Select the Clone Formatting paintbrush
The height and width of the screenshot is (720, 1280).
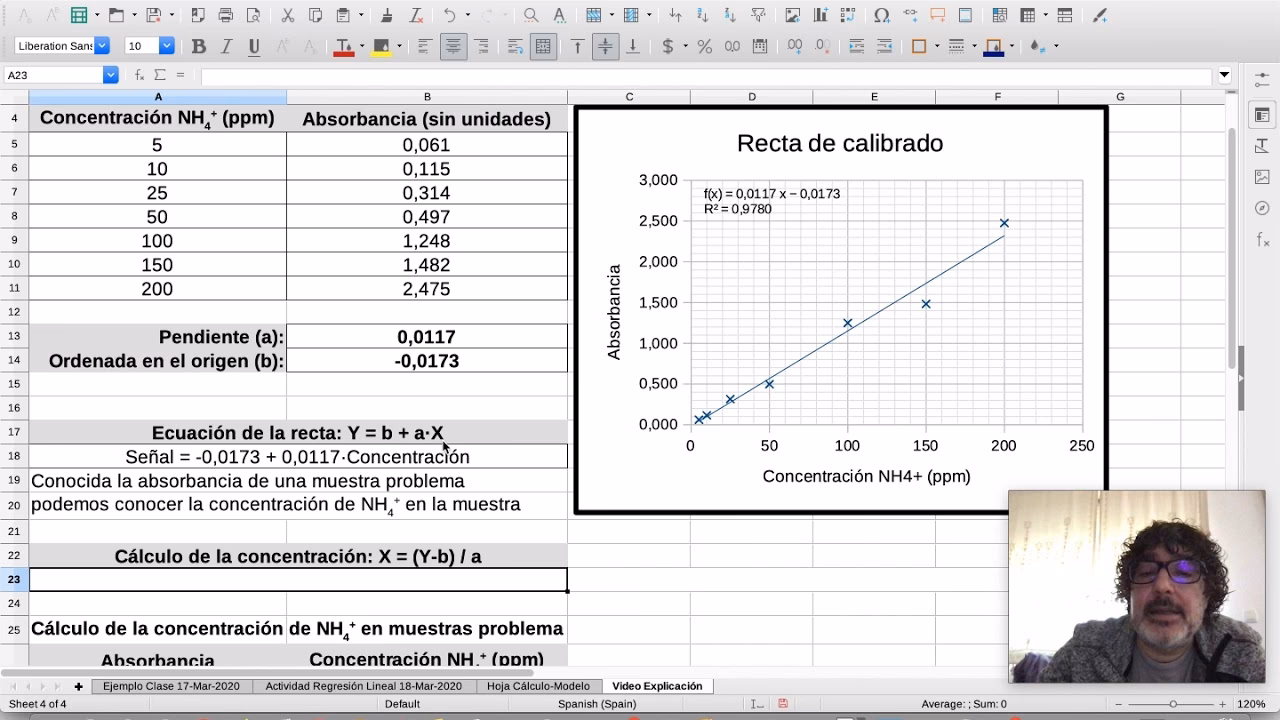click(x=385, y=15)
